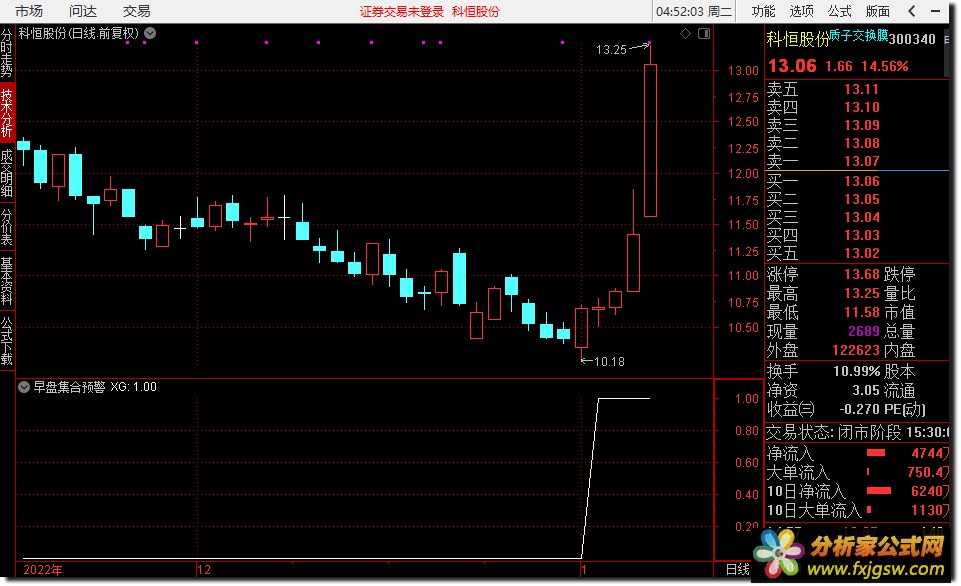Open the 公式下载 side tab
Viewport: 961px width, 586px height.
click(7, 340)
